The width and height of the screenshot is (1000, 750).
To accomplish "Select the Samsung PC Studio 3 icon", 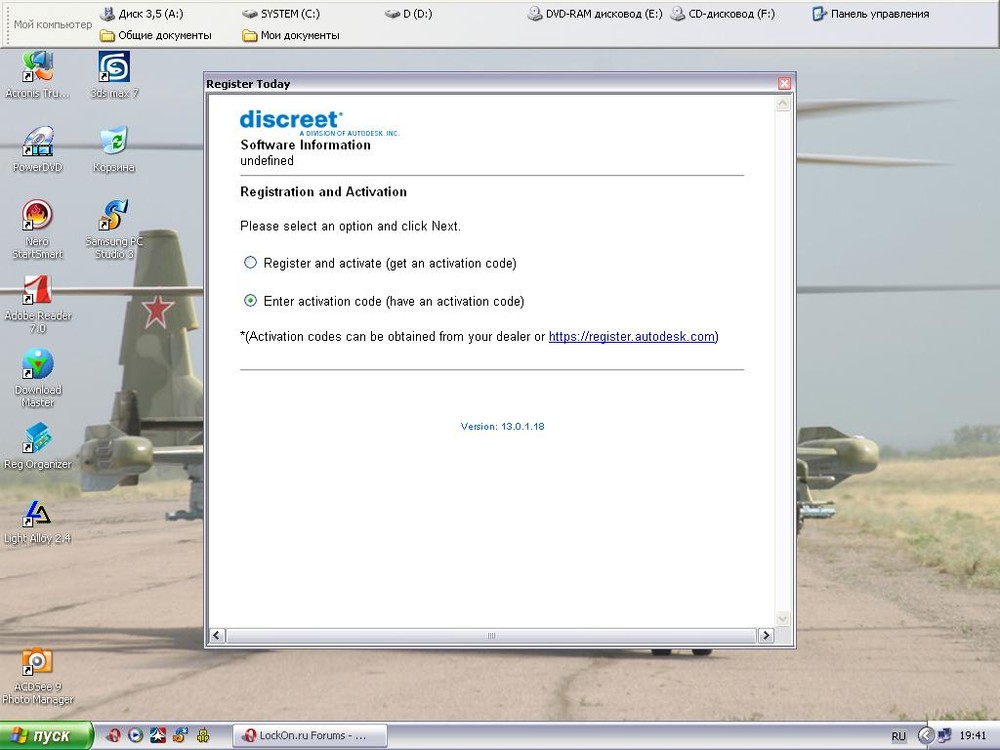I will [114, 230].
